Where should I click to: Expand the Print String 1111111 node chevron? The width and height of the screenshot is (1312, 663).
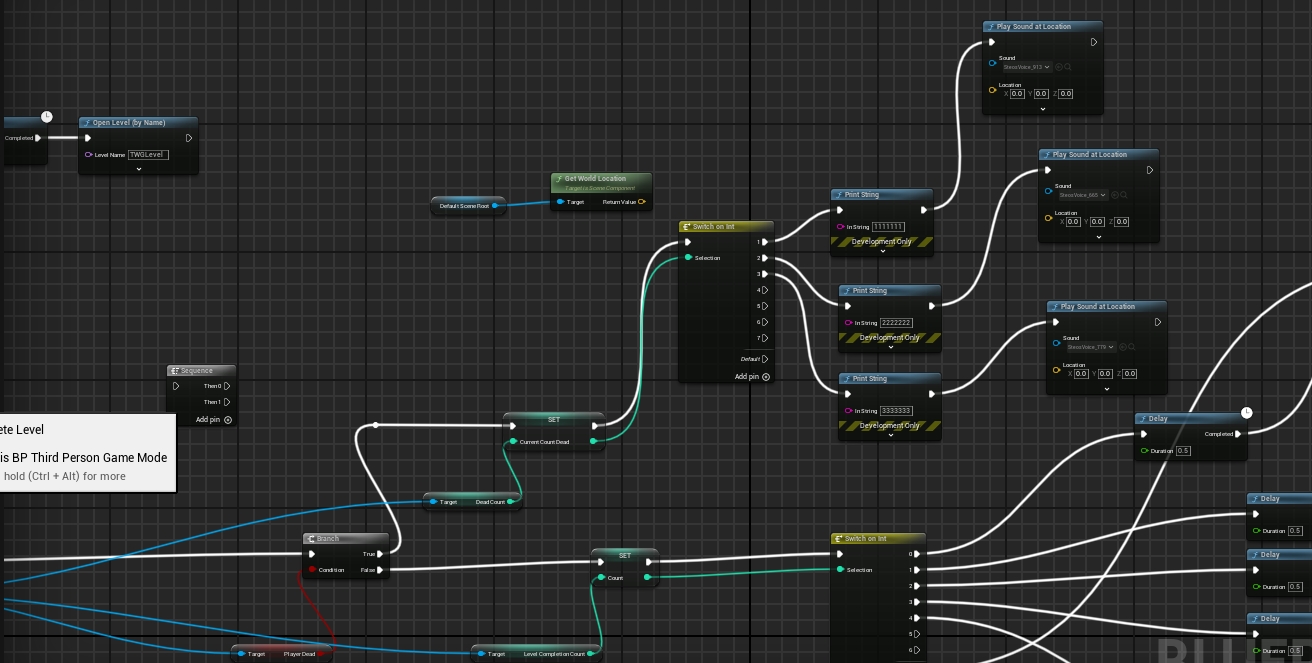click(883, 252)
